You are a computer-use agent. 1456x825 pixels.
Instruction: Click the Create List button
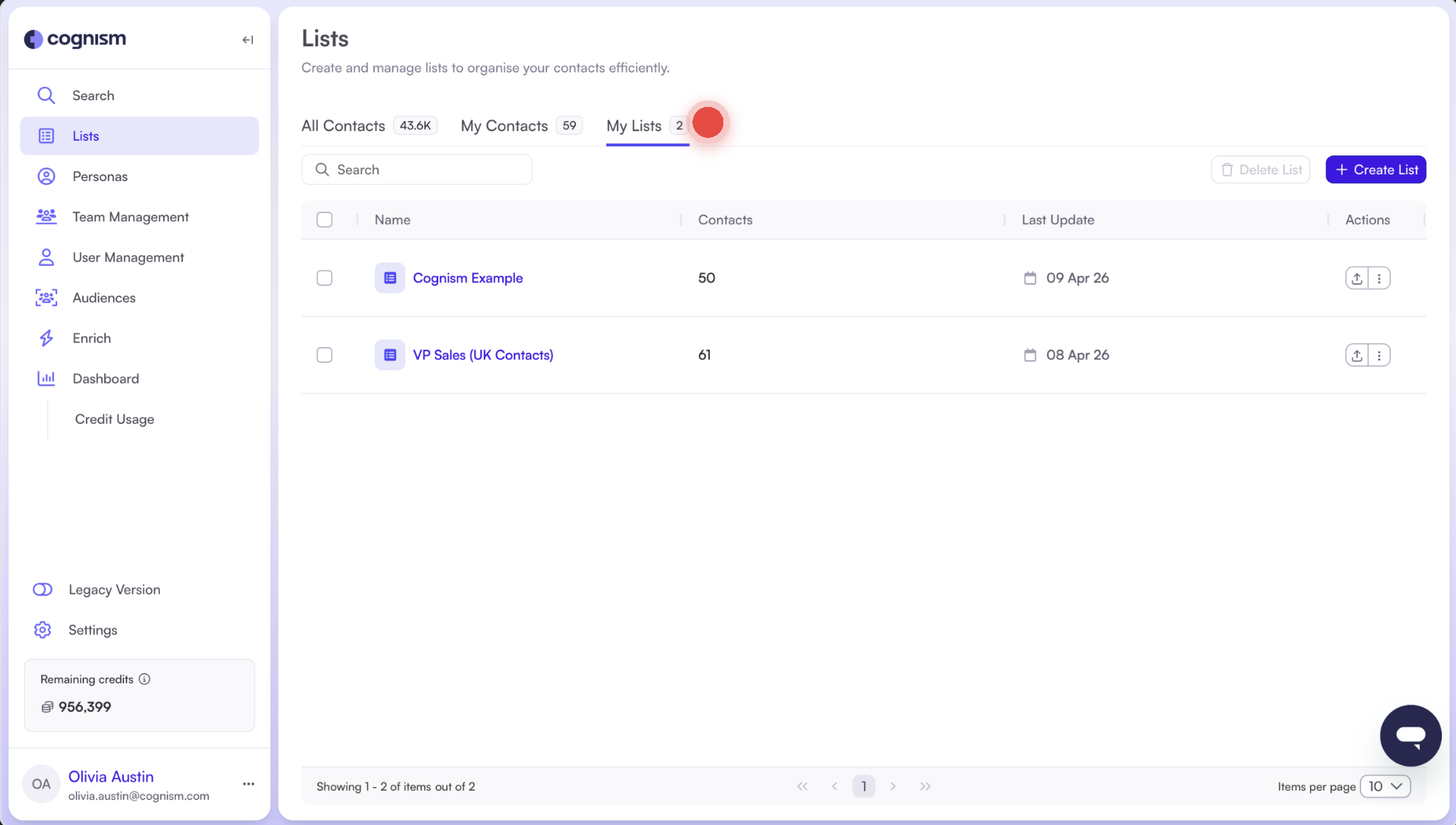tap(1375, 170)
